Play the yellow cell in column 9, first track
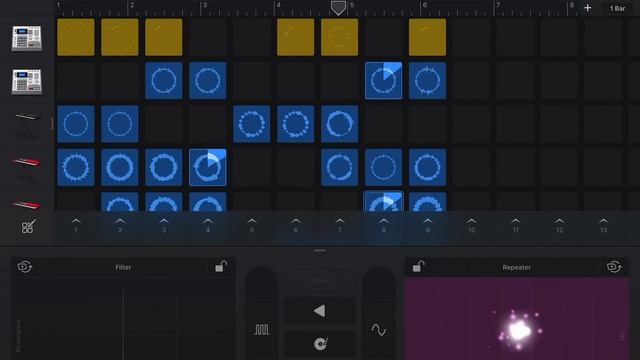640x360 pixels. click(427, 37)
